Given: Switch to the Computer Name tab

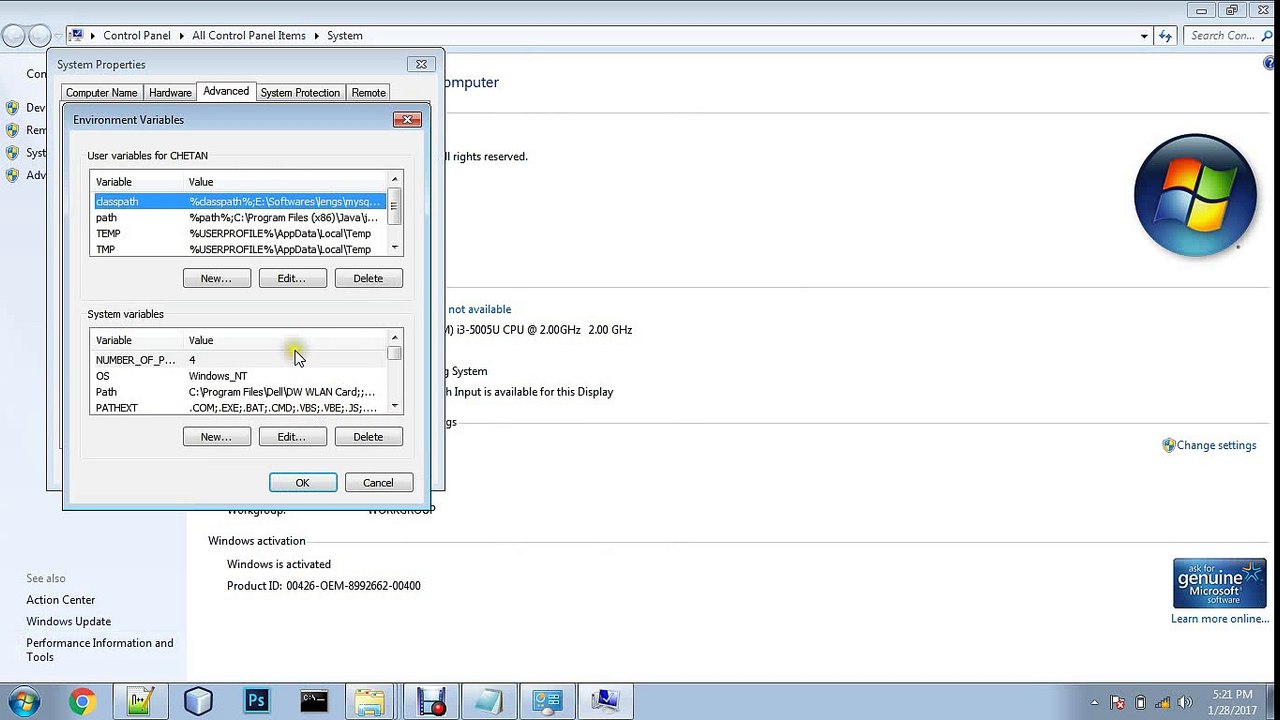Looking at the screenshot, I should (102, 93).
